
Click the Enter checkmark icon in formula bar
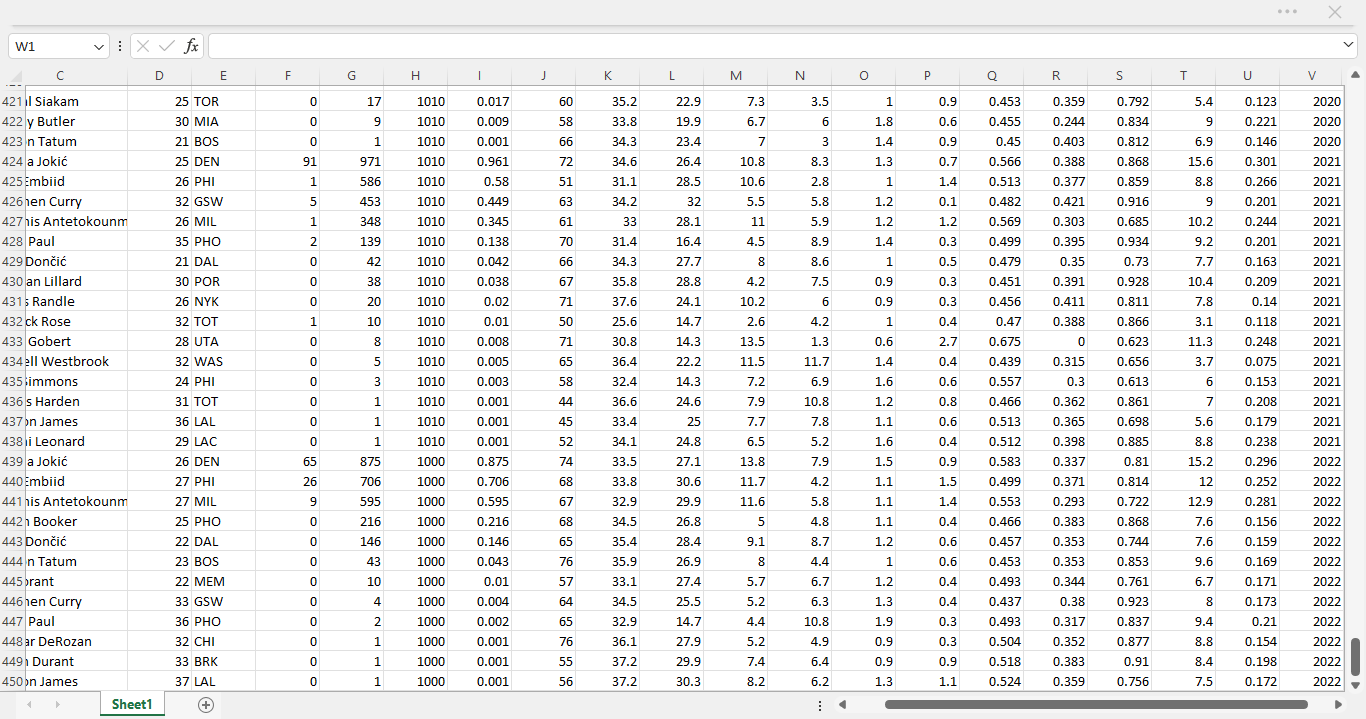click(x=167, y=46)
